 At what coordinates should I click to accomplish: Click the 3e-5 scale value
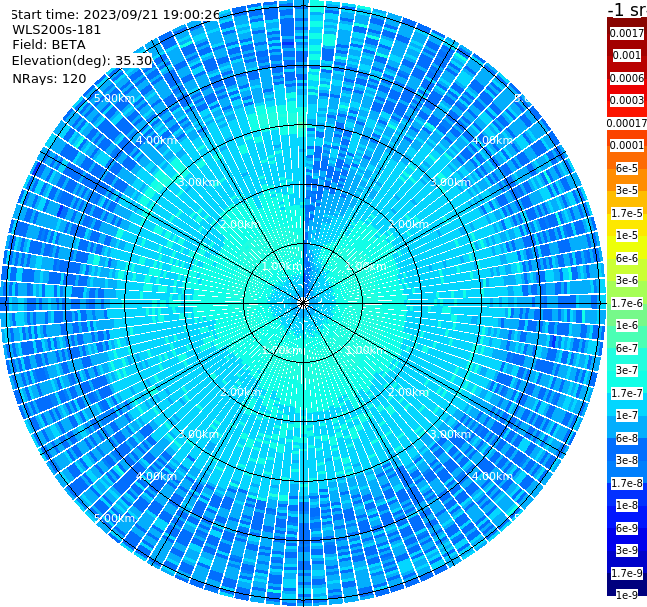626,190
